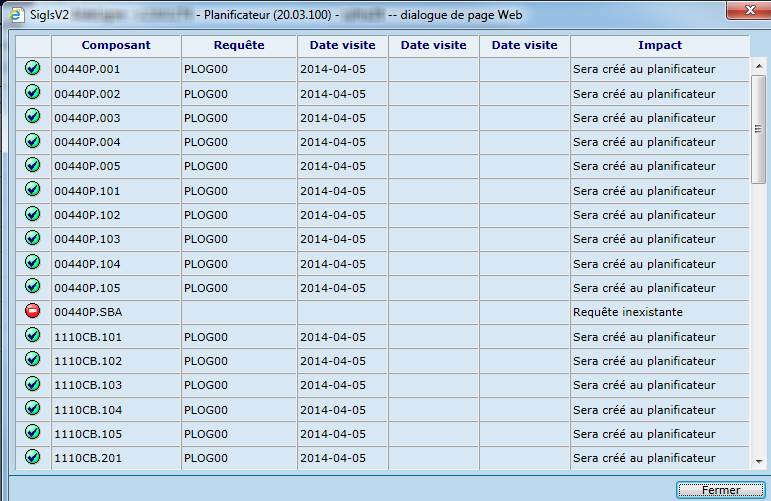Viewport: 771px width, 501px height.
Task: Click green check icon for 00440P.105
Action: (32, 287)
